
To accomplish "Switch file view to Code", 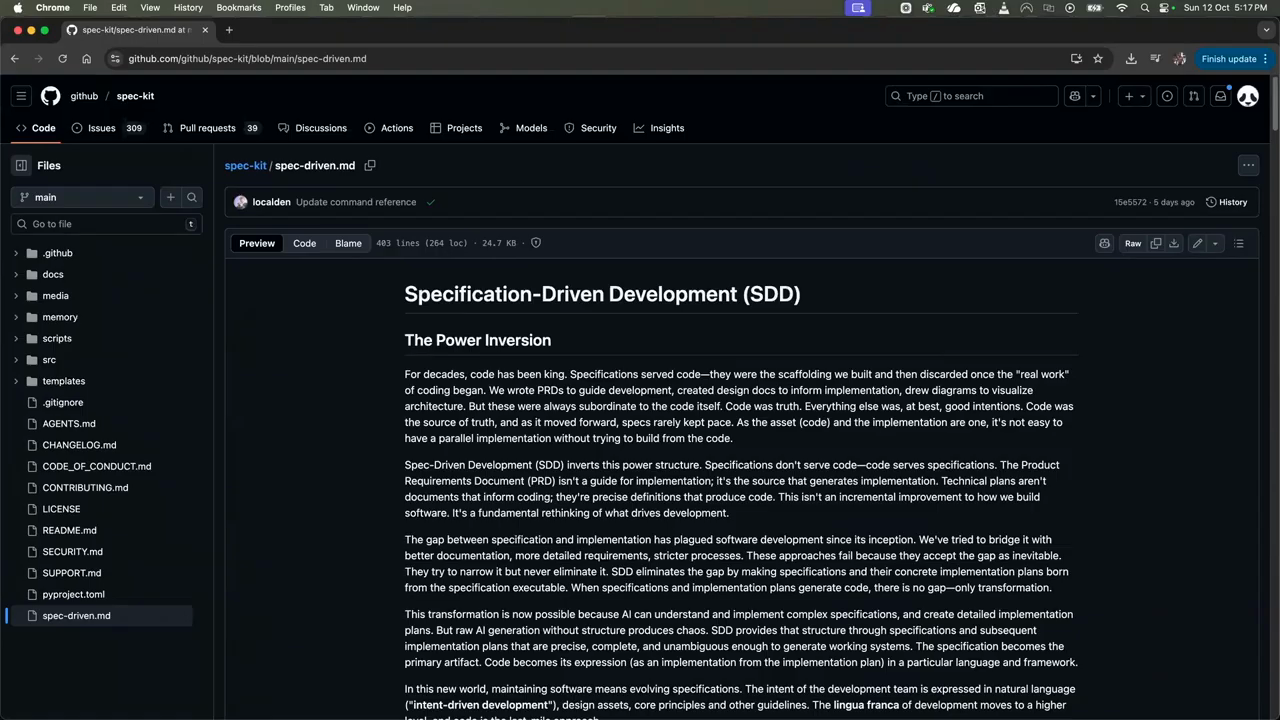I will (x=304, y=243).
